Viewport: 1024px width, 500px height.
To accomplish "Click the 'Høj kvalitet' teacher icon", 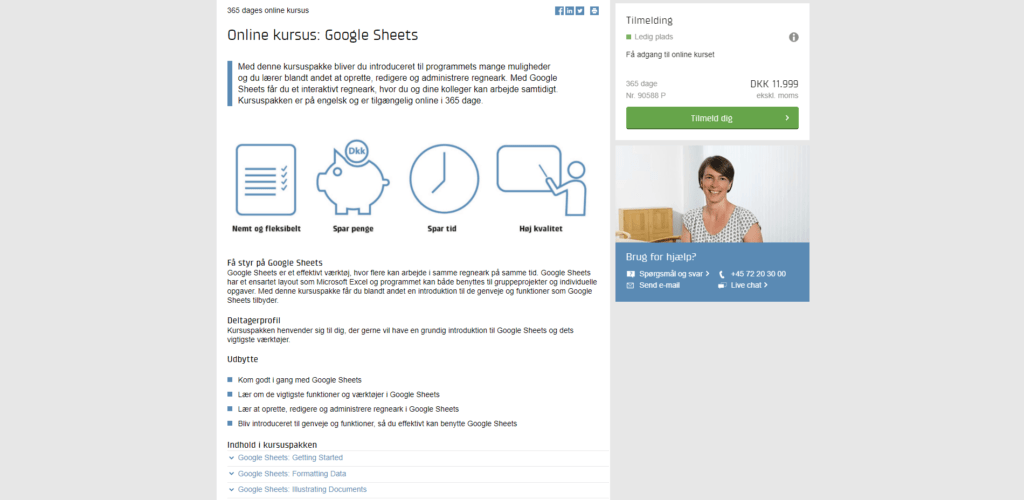I will tap(541, 180).
